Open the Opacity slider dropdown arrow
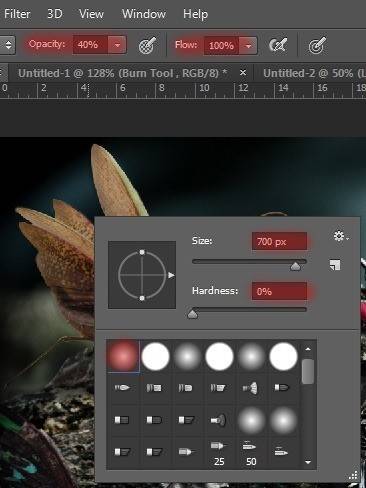 (117, 45)
